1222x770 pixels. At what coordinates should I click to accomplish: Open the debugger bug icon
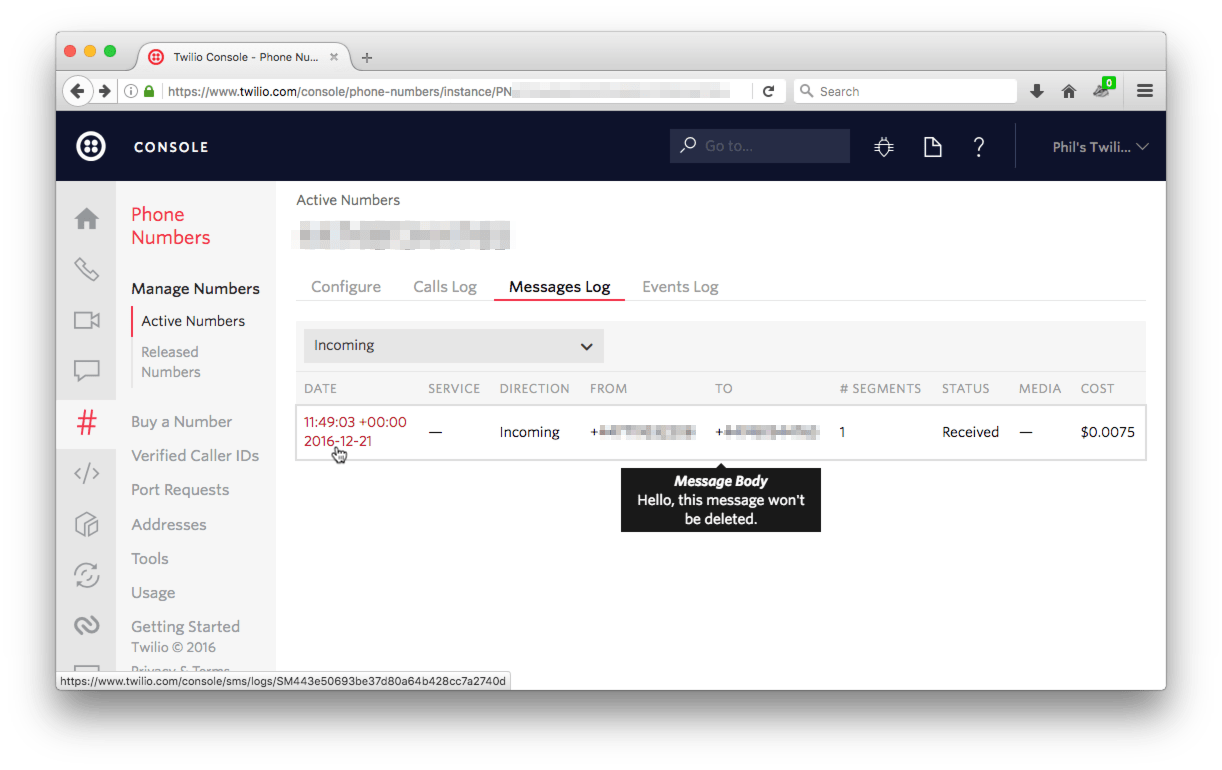(x=884, y=147)
